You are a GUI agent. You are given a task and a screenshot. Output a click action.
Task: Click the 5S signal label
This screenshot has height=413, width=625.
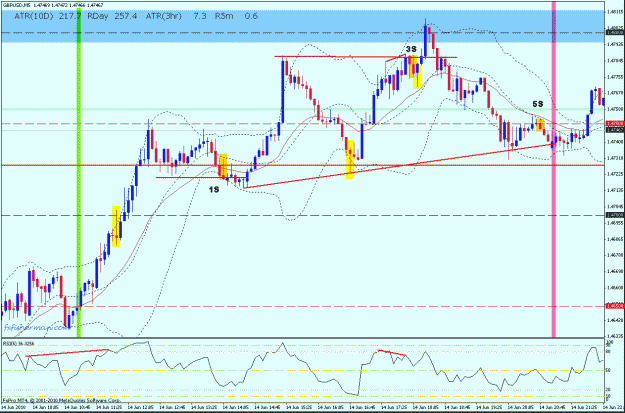coord(538,104)
